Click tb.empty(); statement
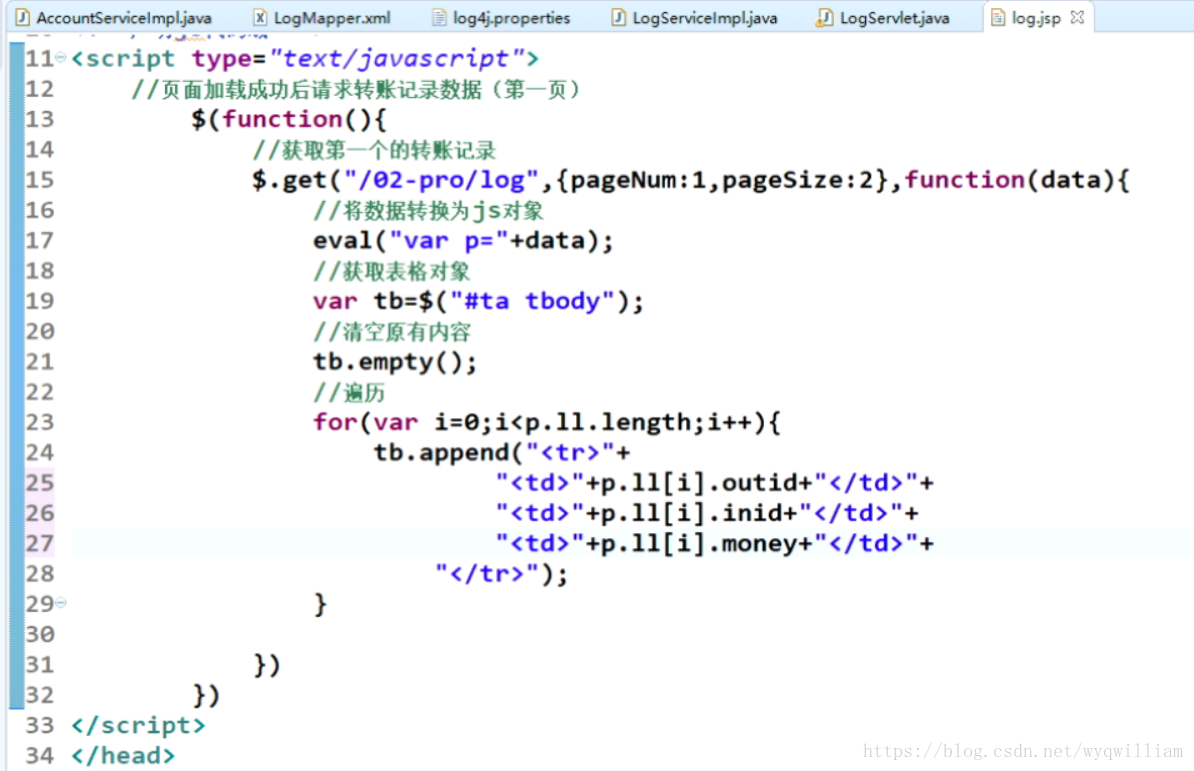Image resolution: width=1194 pixels, height=771 pixels. coord(395,362)
